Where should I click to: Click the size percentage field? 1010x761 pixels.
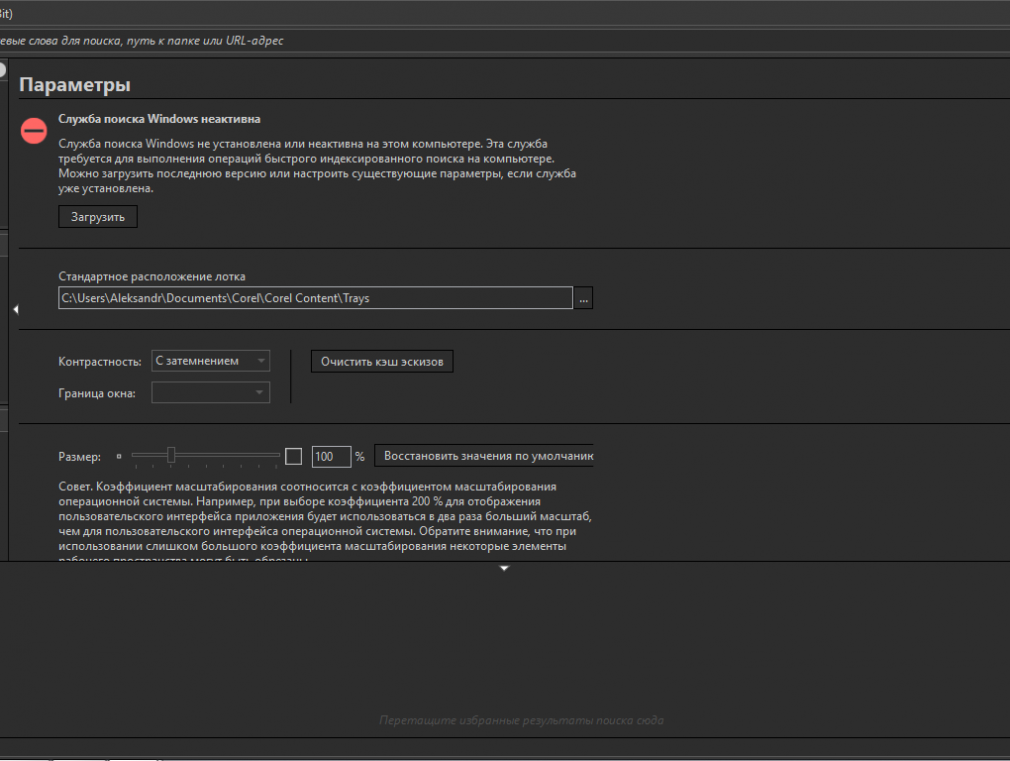click(331, 456)
